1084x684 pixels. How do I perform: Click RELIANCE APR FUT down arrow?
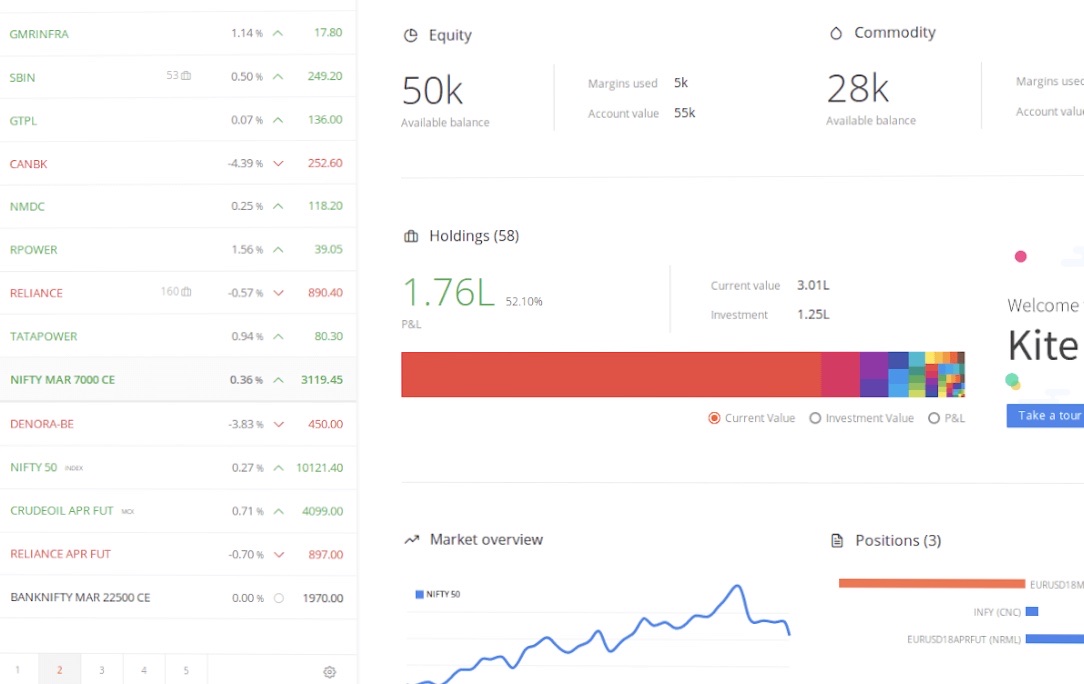279,555
